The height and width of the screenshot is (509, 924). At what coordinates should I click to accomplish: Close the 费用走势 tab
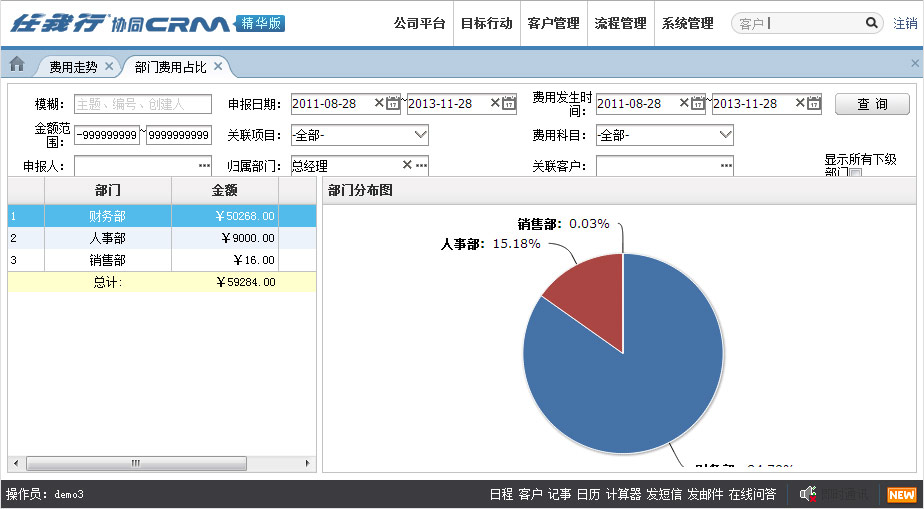point(110,67)
